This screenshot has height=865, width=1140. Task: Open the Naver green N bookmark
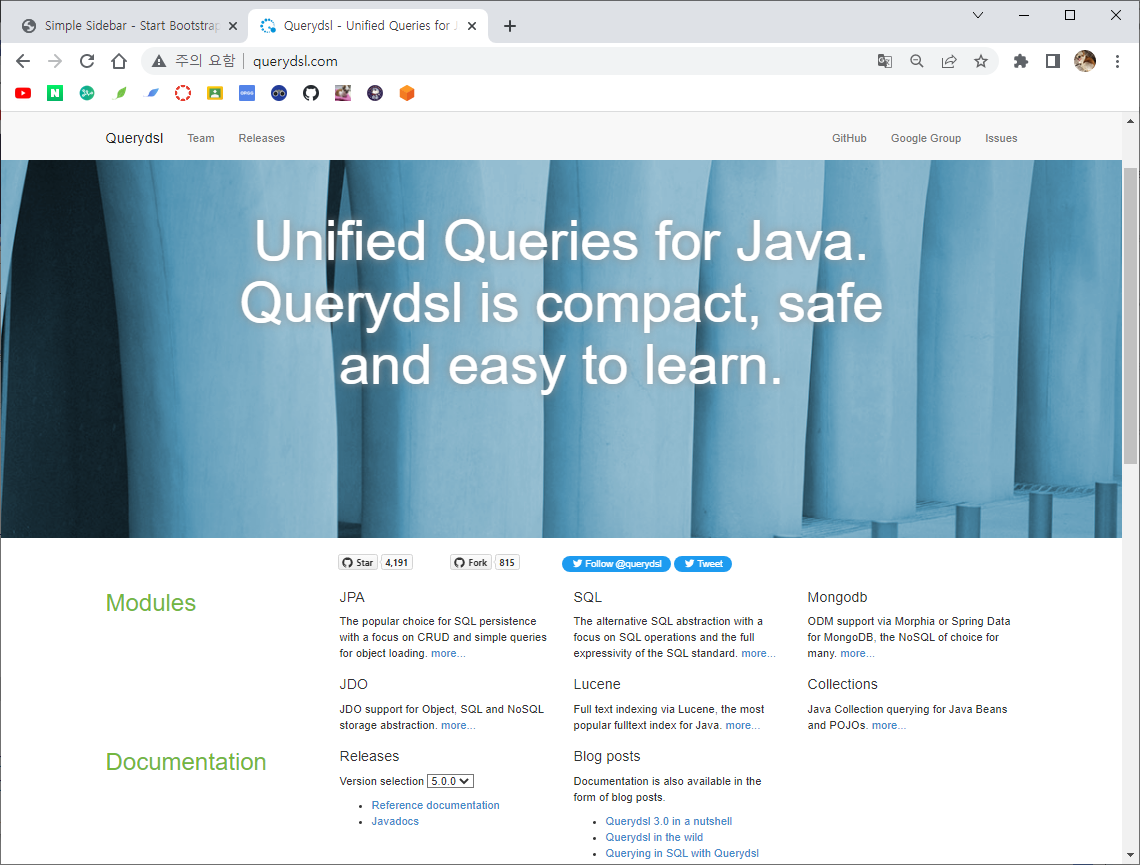click(x=55, y=93)
